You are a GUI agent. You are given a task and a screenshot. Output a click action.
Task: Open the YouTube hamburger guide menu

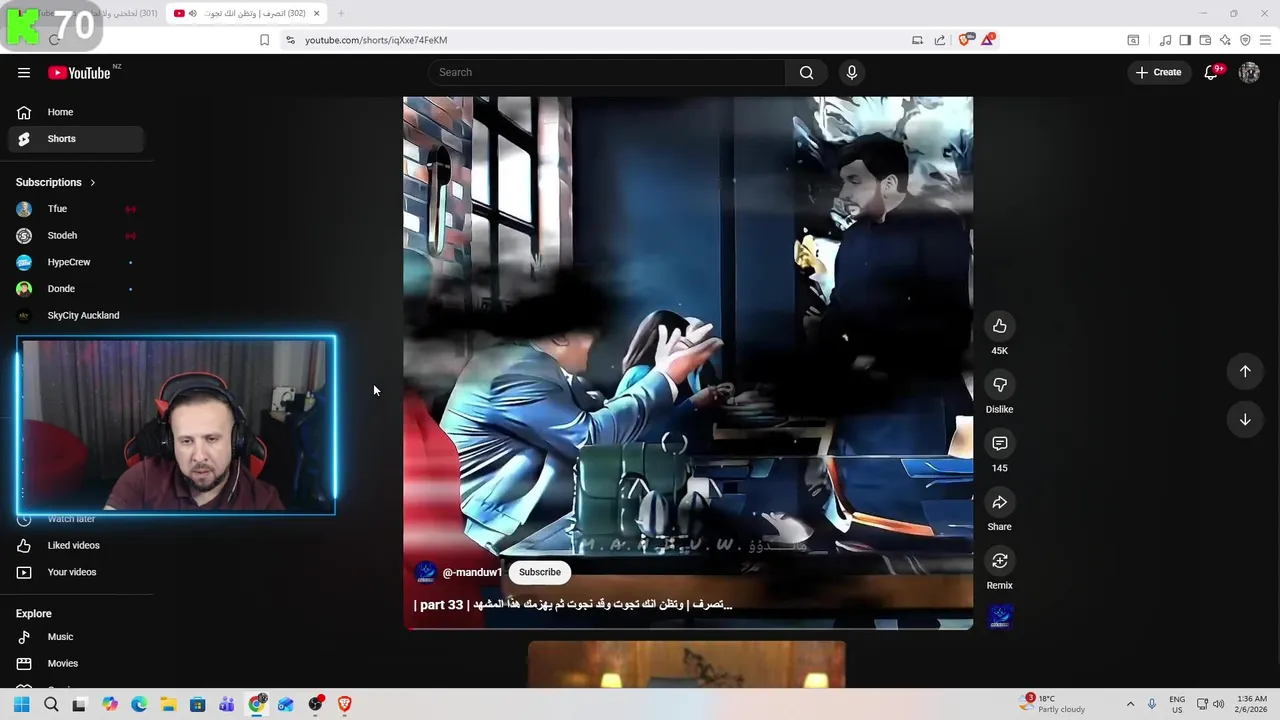(24, 72)
